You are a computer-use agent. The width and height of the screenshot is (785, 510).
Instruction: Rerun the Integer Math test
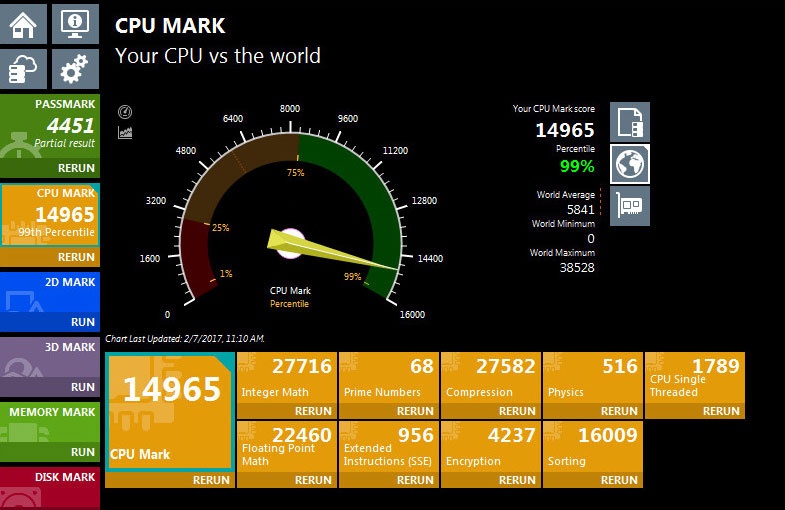pyautogui.click(x=313, y=411)
